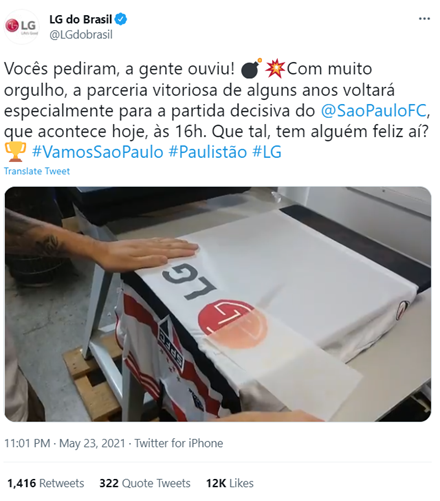Open the @SaoPauloFC mention
This screenshot has width=440, height=501.
(x=374, y=111)
